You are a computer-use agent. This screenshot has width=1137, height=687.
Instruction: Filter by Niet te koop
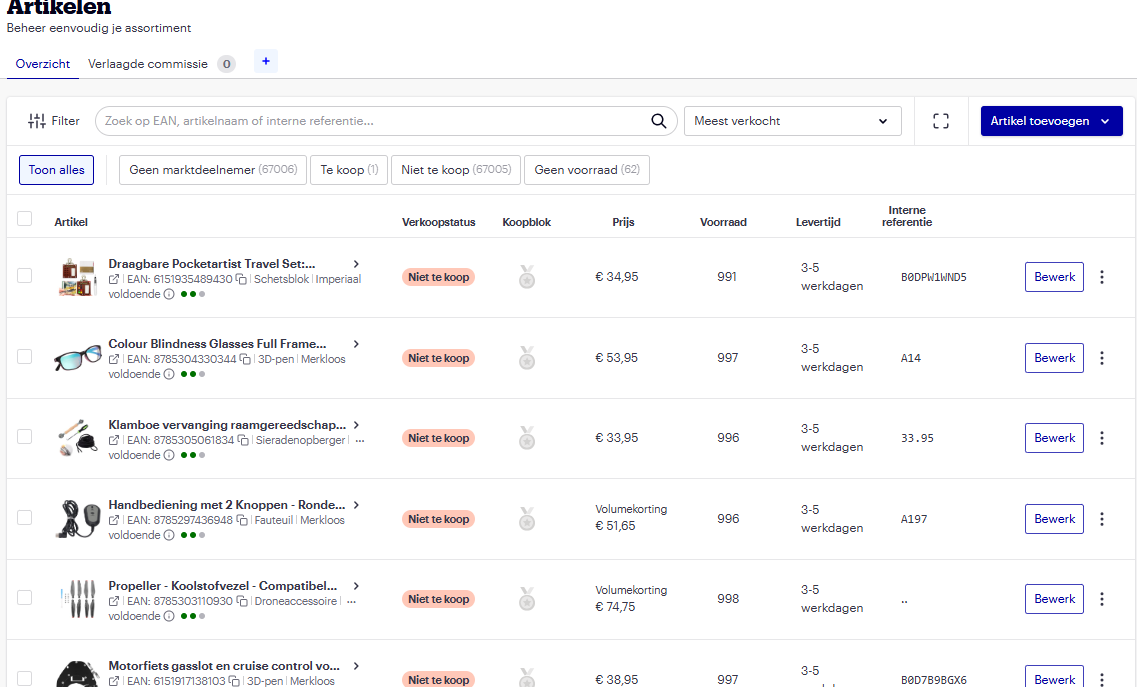click(456, 170)
